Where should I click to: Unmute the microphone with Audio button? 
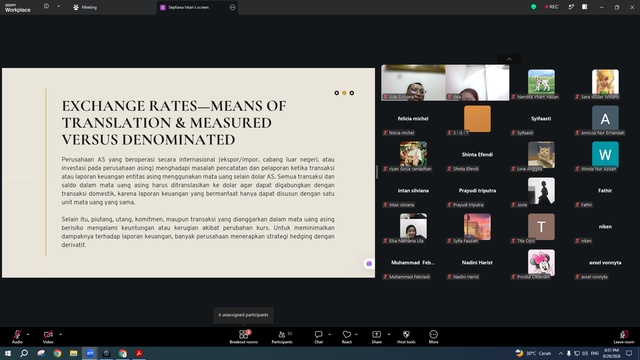pos(17,337)
